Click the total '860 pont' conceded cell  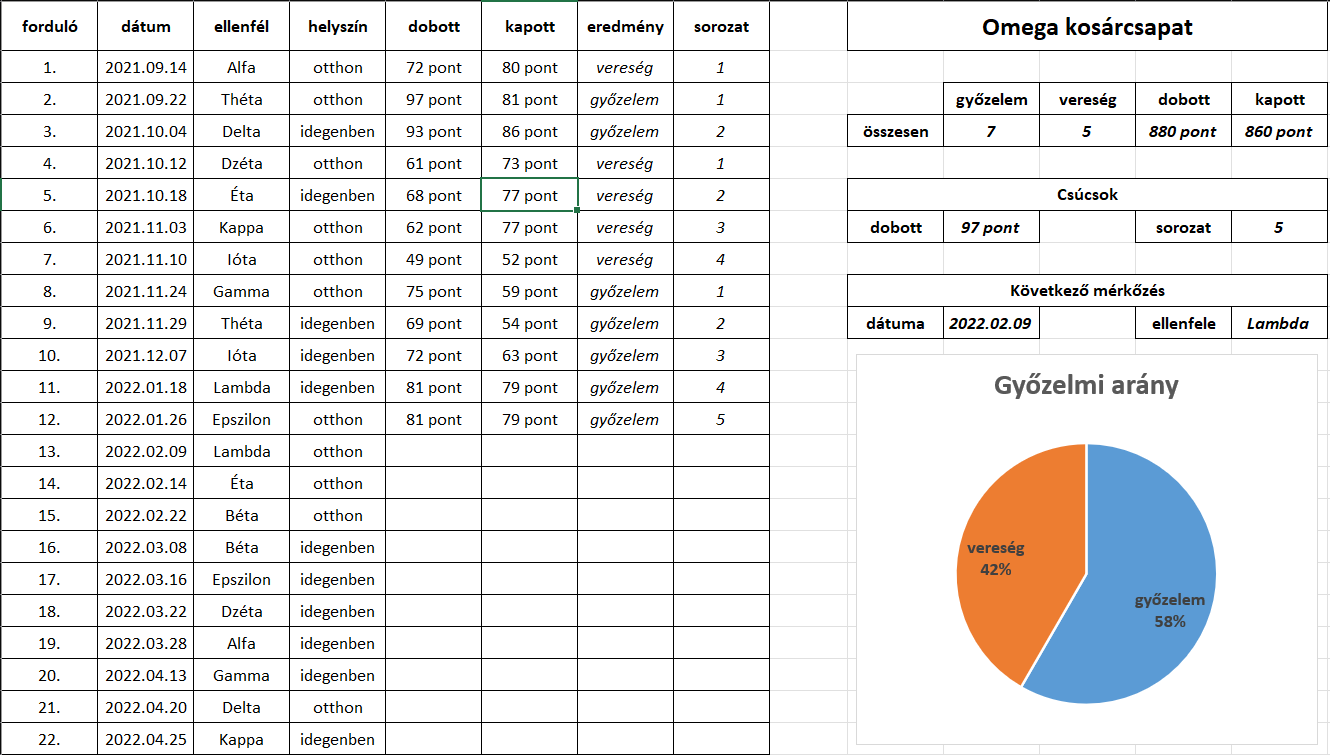pyautogui.click(x=1279, y=132)
